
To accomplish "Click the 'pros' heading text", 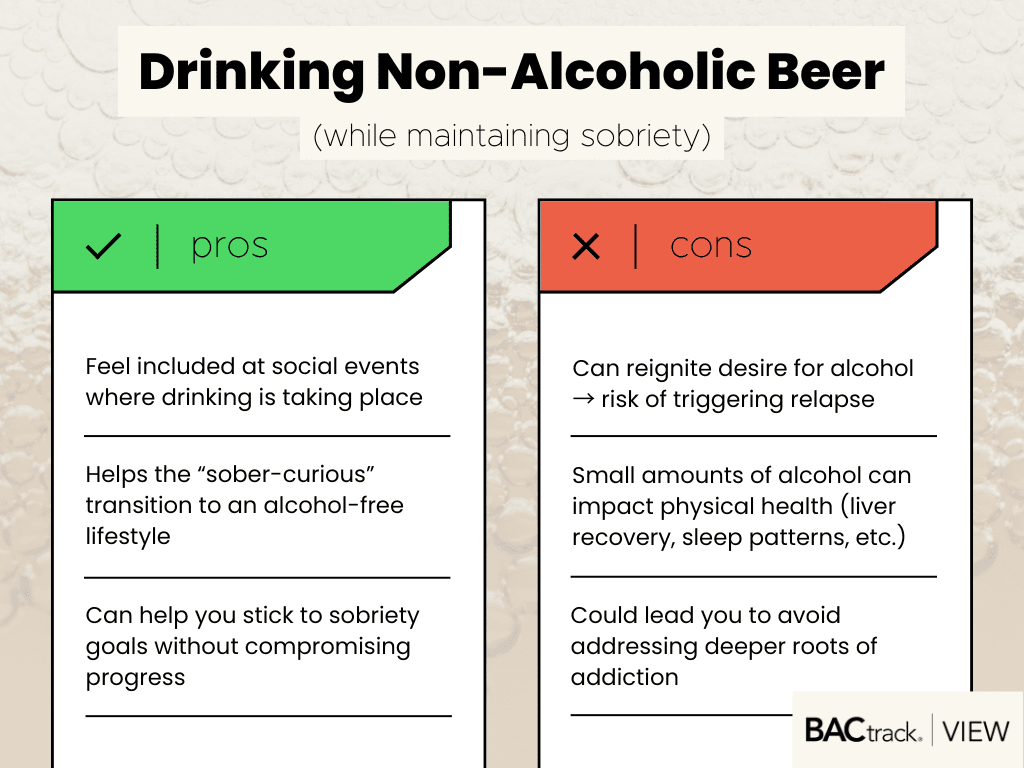I will (229, 246).
